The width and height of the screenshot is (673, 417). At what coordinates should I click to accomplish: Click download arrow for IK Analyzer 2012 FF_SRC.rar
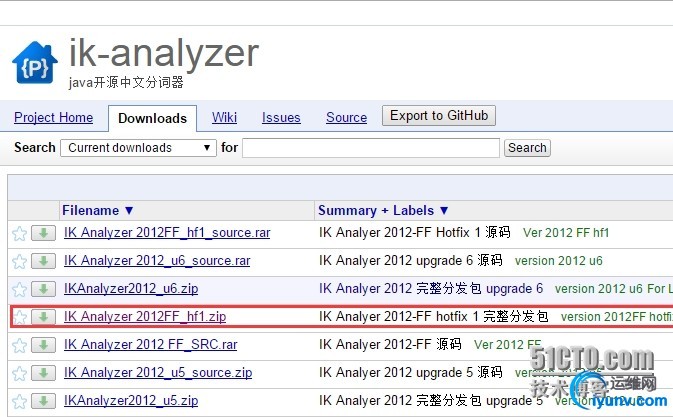click(x=43, y=345)
